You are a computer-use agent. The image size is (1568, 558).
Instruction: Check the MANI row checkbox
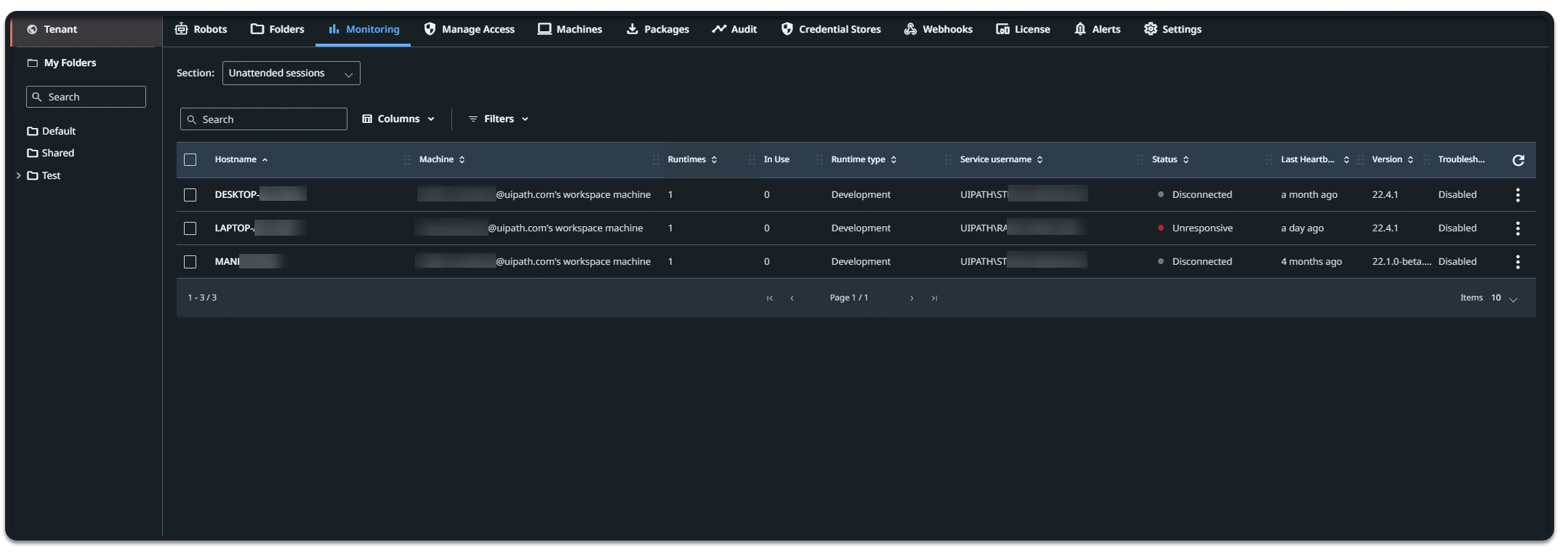190,262
